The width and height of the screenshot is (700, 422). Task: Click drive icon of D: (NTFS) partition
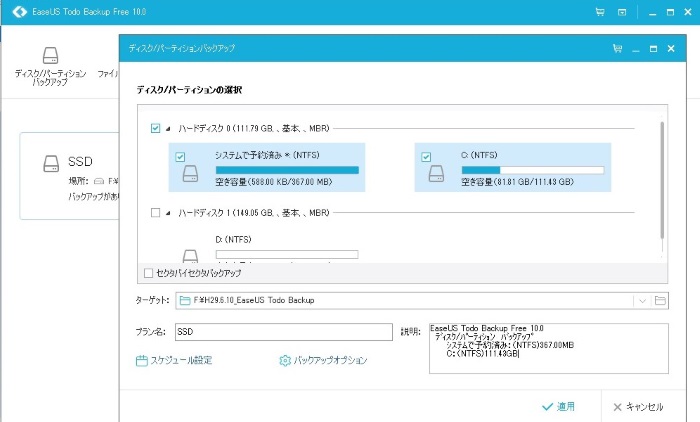point(191,256)
